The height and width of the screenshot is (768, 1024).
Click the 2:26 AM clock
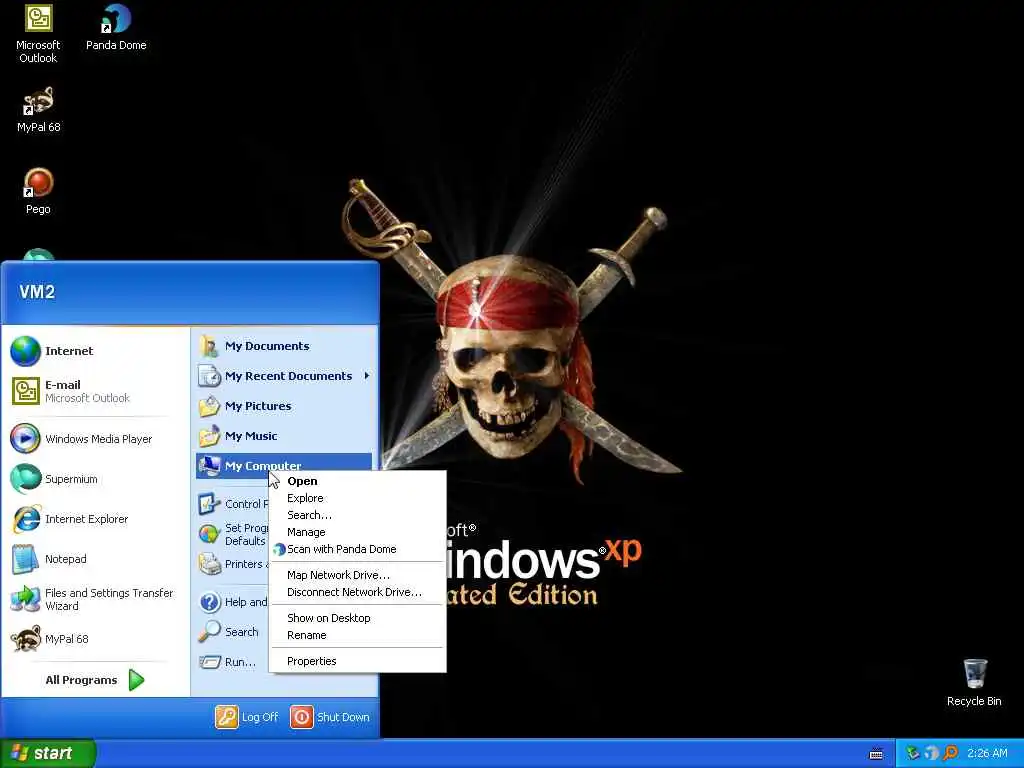987,753
